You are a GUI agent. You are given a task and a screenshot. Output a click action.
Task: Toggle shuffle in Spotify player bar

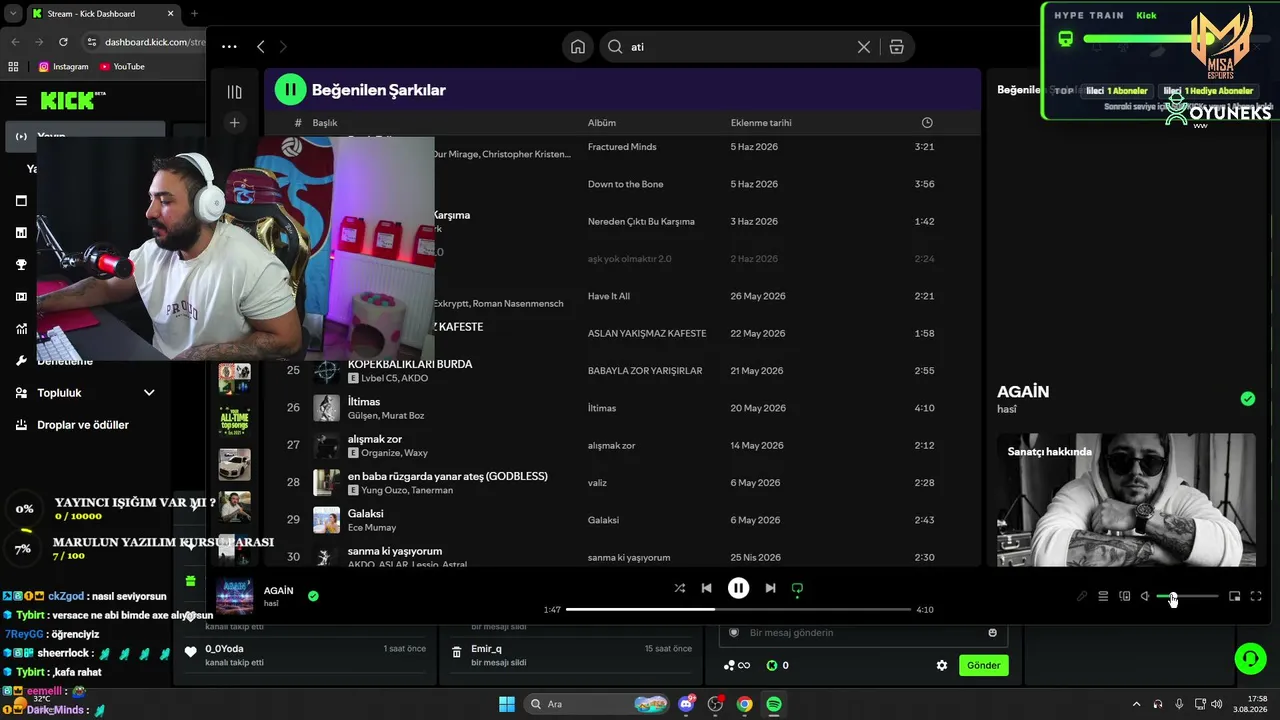point(680,588)
